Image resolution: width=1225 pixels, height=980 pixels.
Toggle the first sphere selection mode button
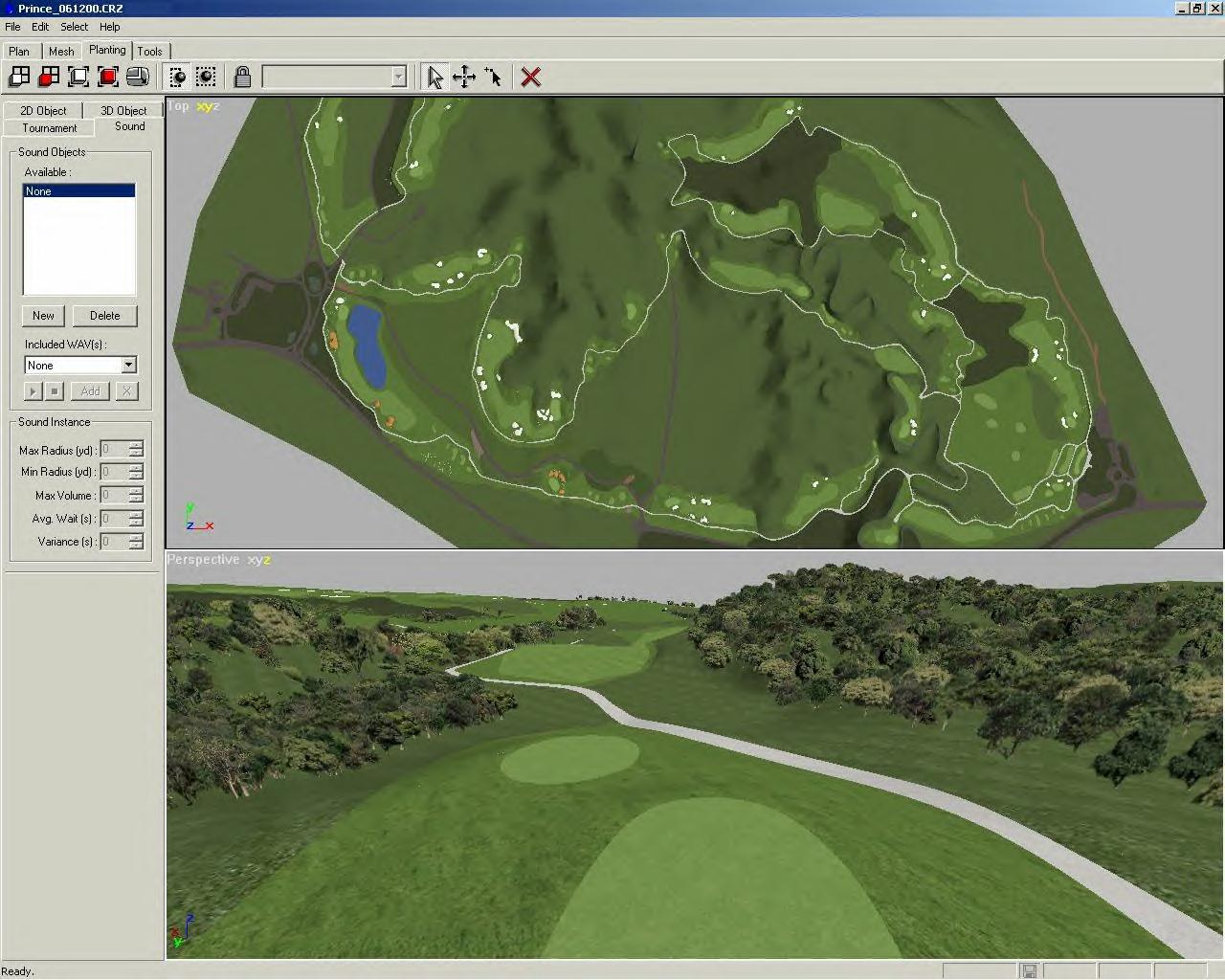177,77
